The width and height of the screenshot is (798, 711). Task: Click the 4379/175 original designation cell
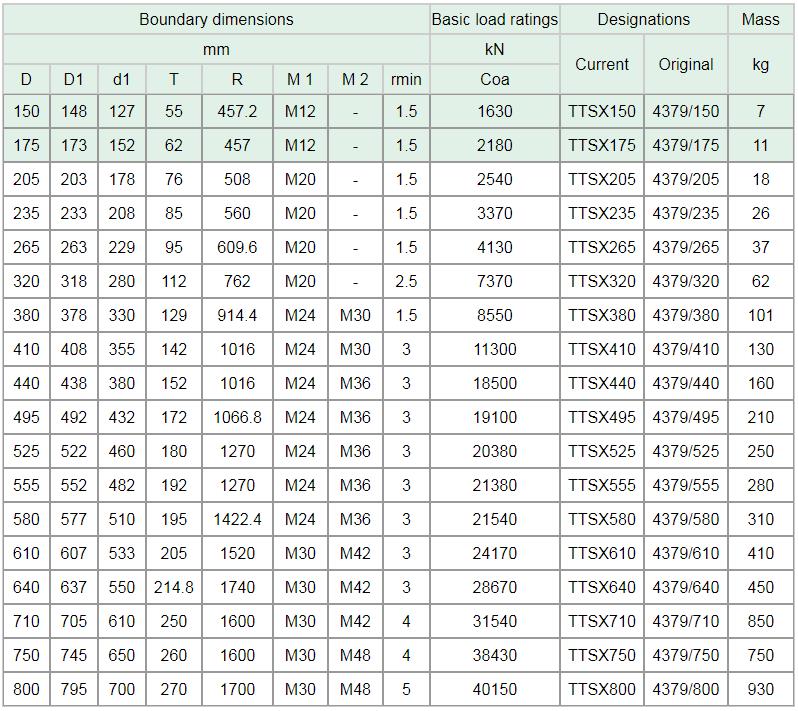click(685, 146)
